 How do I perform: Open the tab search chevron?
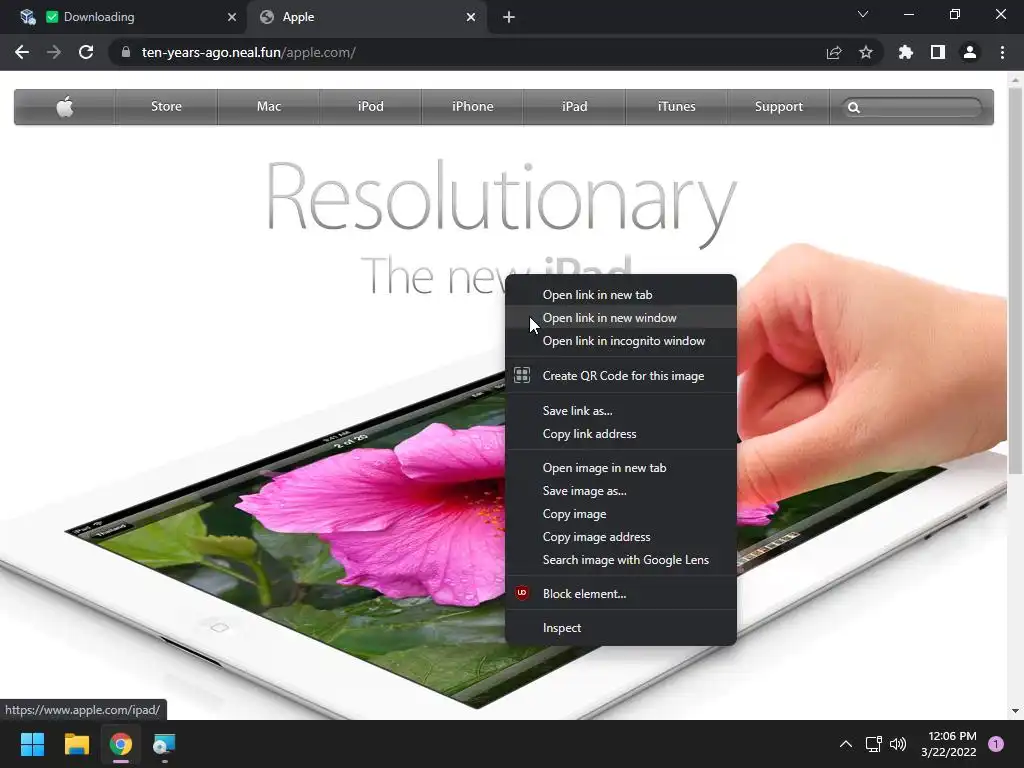[x=863, y=14]
